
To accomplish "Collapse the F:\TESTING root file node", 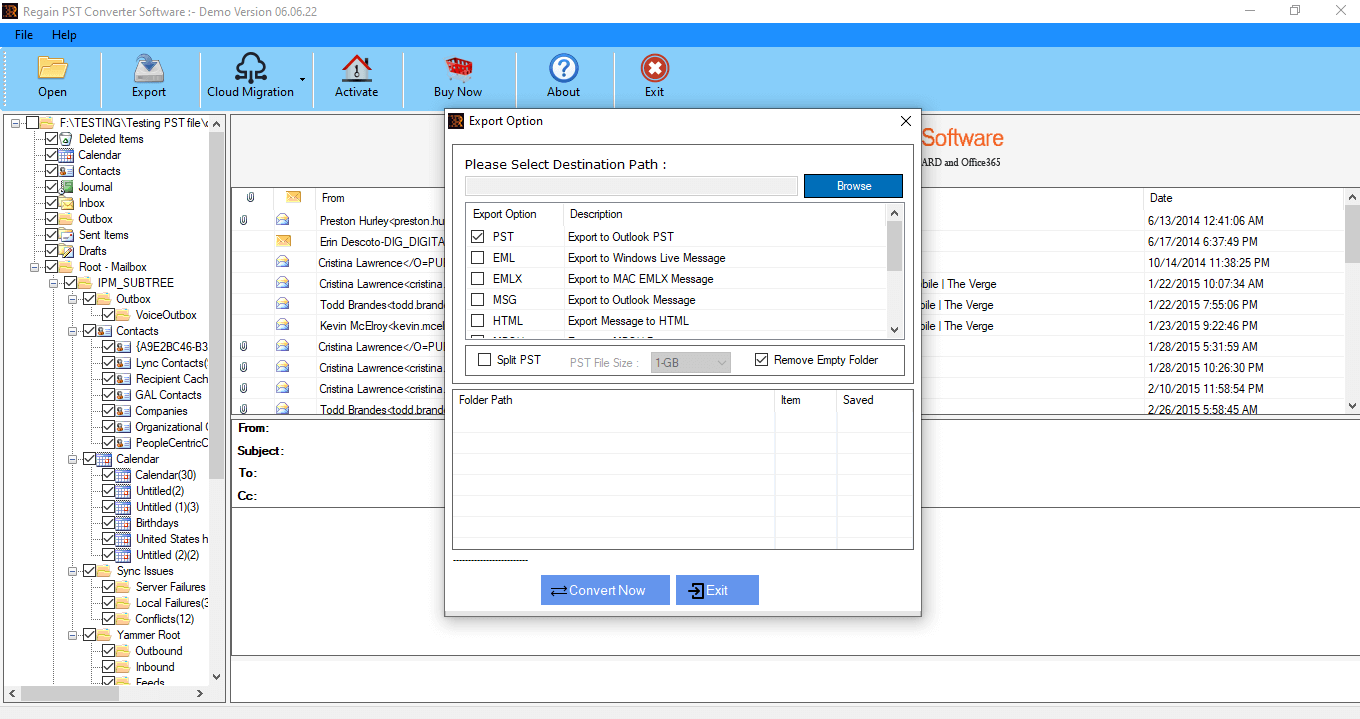I will pos(17,123).
